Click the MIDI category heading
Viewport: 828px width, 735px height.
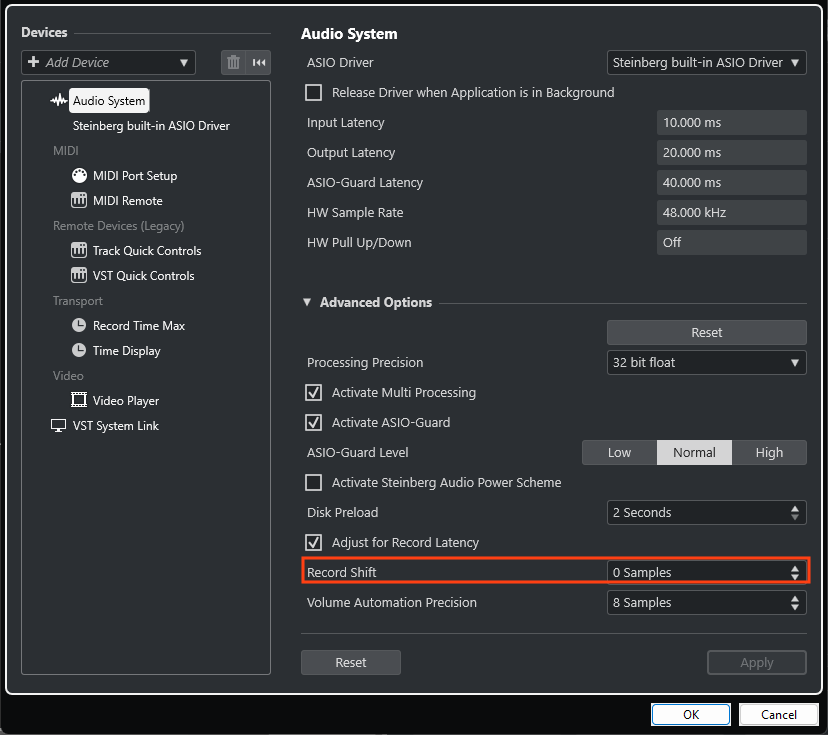click(x=65, y=150)
